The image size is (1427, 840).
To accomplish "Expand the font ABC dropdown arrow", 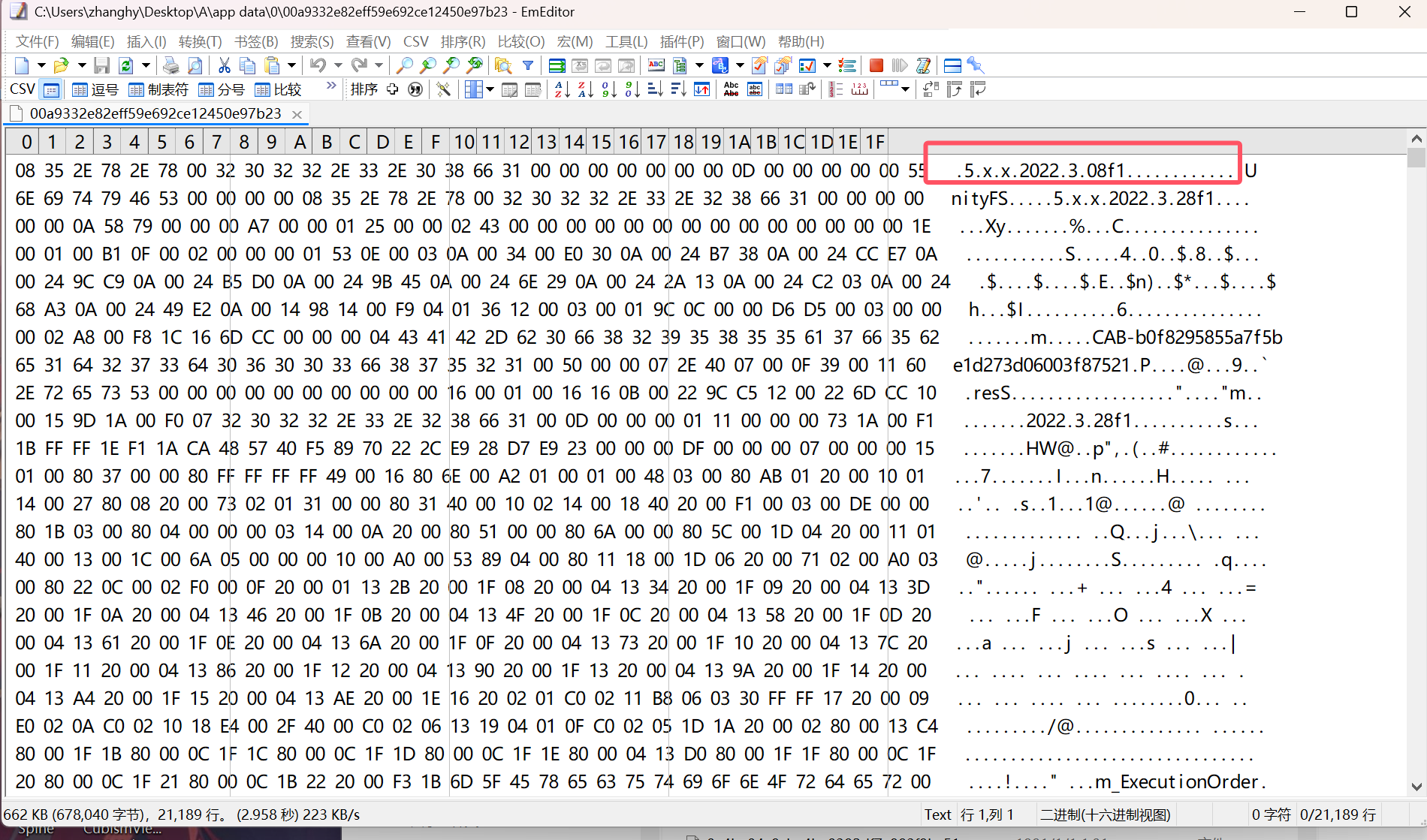I will tap(740, 65).
